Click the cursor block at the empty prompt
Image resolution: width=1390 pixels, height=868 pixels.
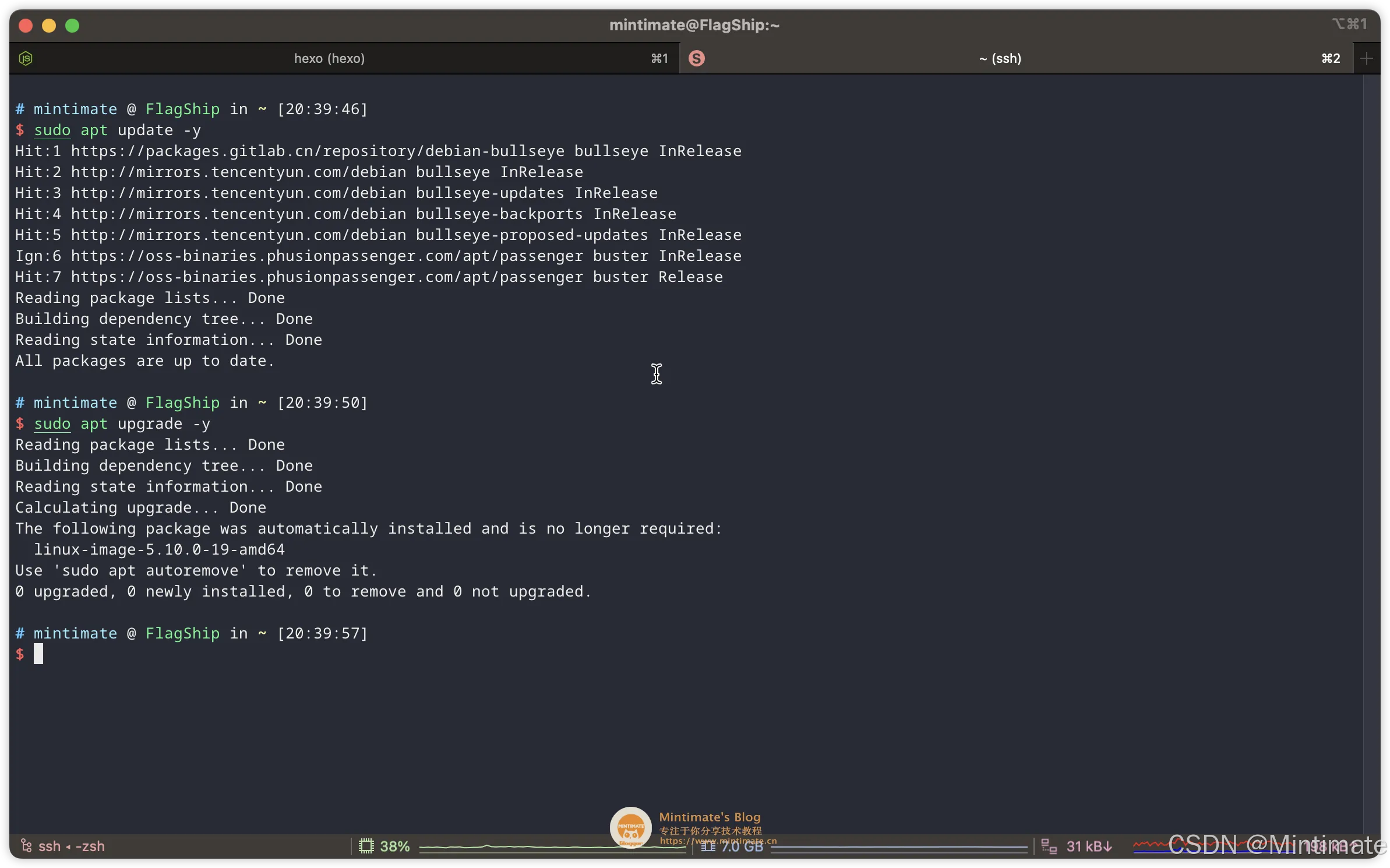38,654
